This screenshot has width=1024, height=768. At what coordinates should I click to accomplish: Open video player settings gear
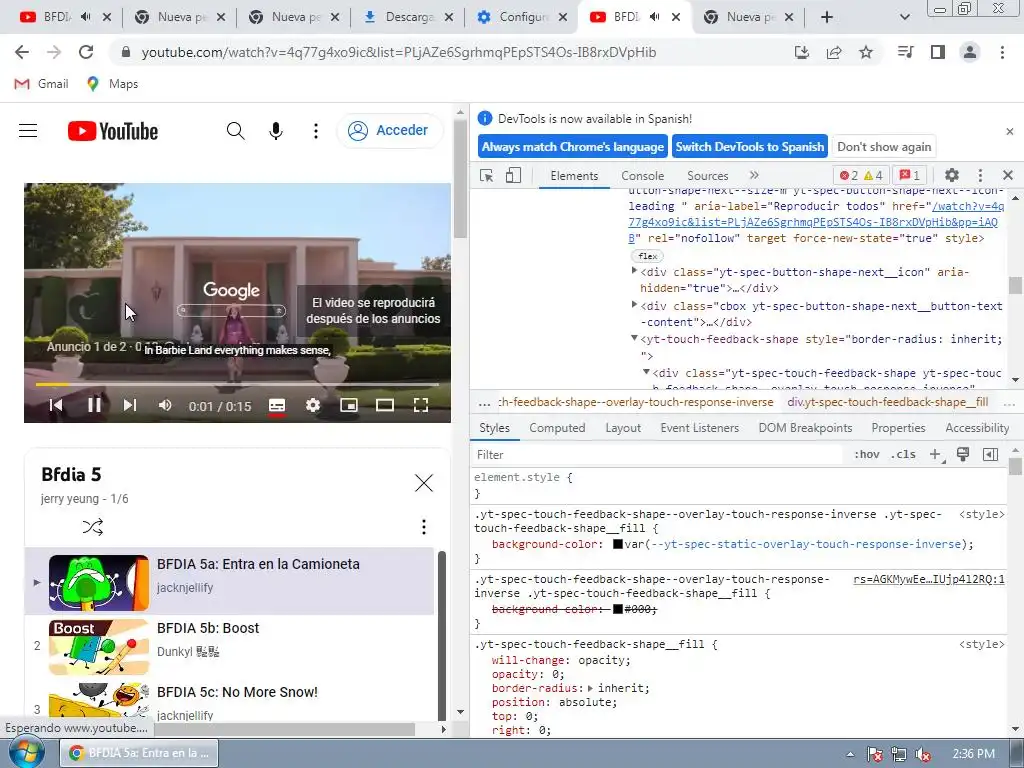coord(313,406)
